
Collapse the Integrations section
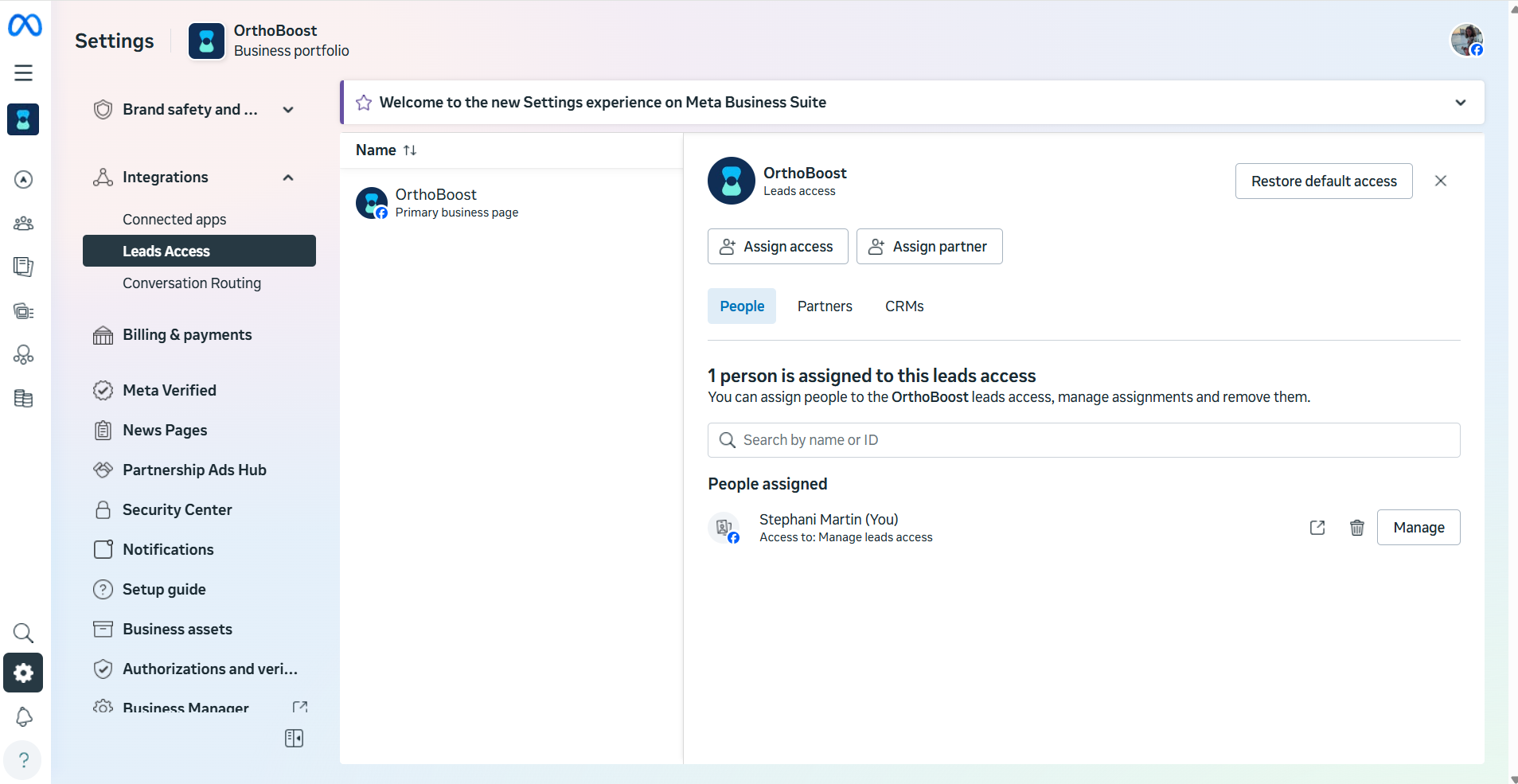tap(287, 177)
